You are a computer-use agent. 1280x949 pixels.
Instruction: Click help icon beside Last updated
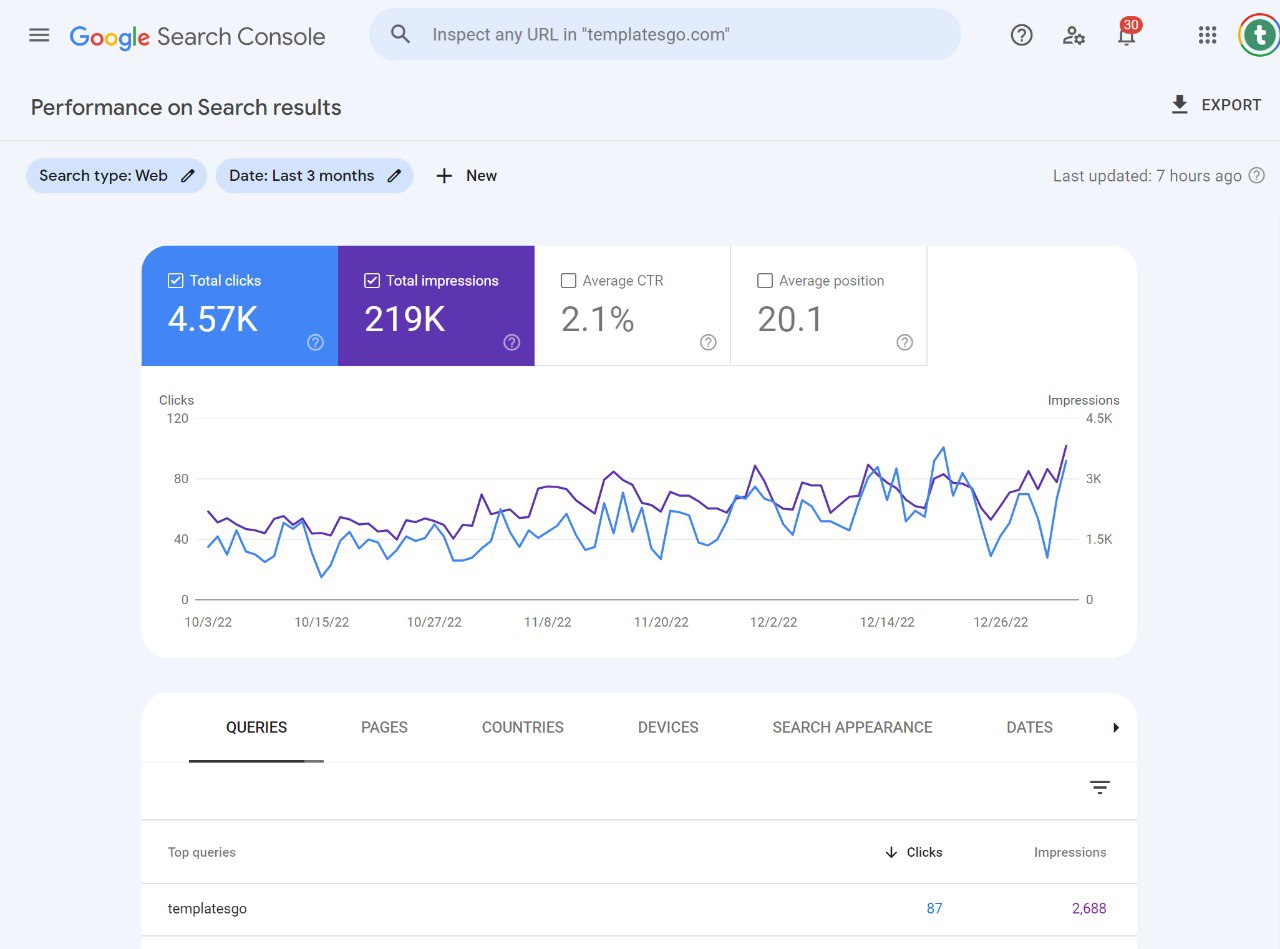pos(1257,176)
